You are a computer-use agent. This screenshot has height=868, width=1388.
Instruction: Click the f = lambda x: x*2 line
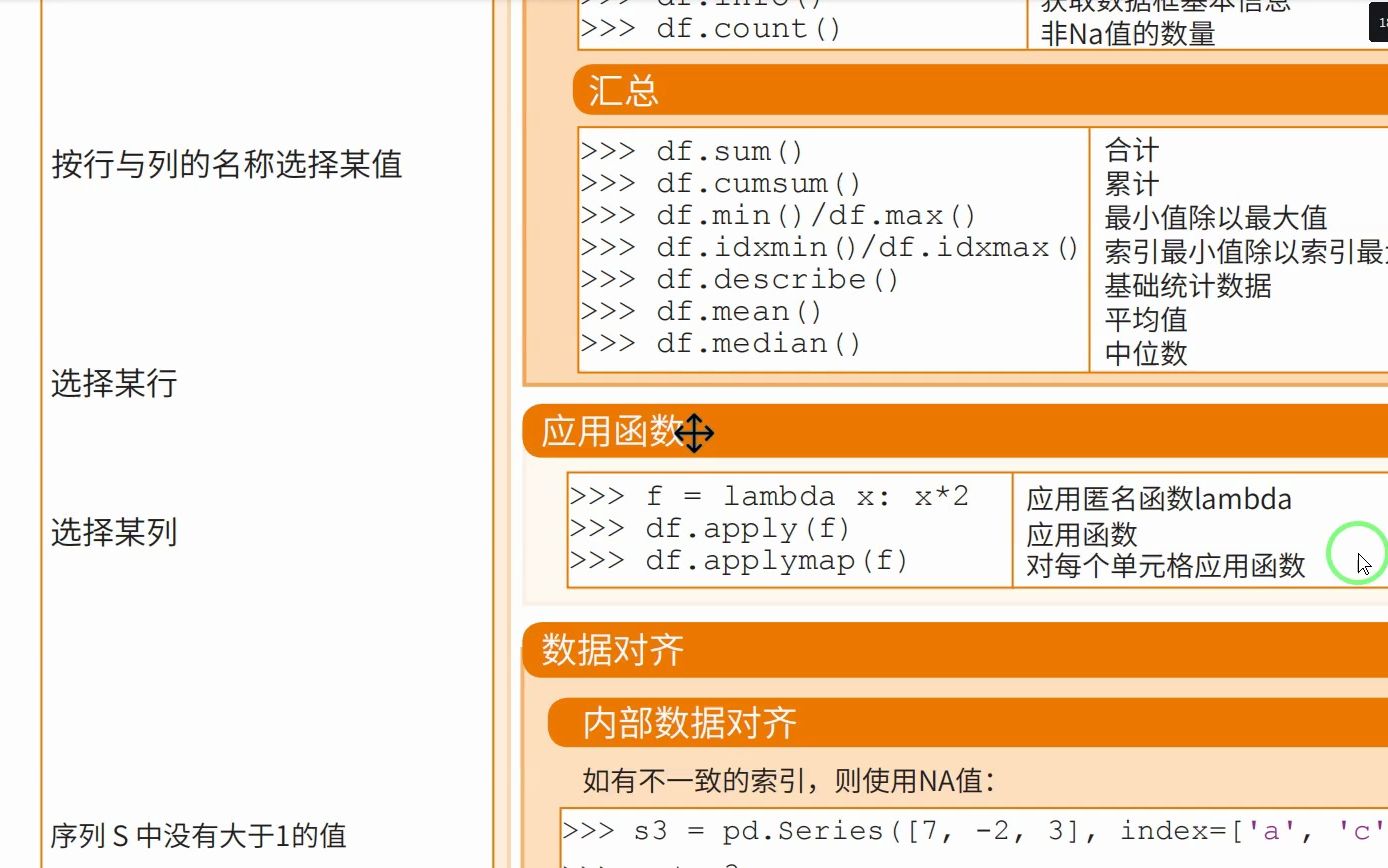[x=769, y=497]
